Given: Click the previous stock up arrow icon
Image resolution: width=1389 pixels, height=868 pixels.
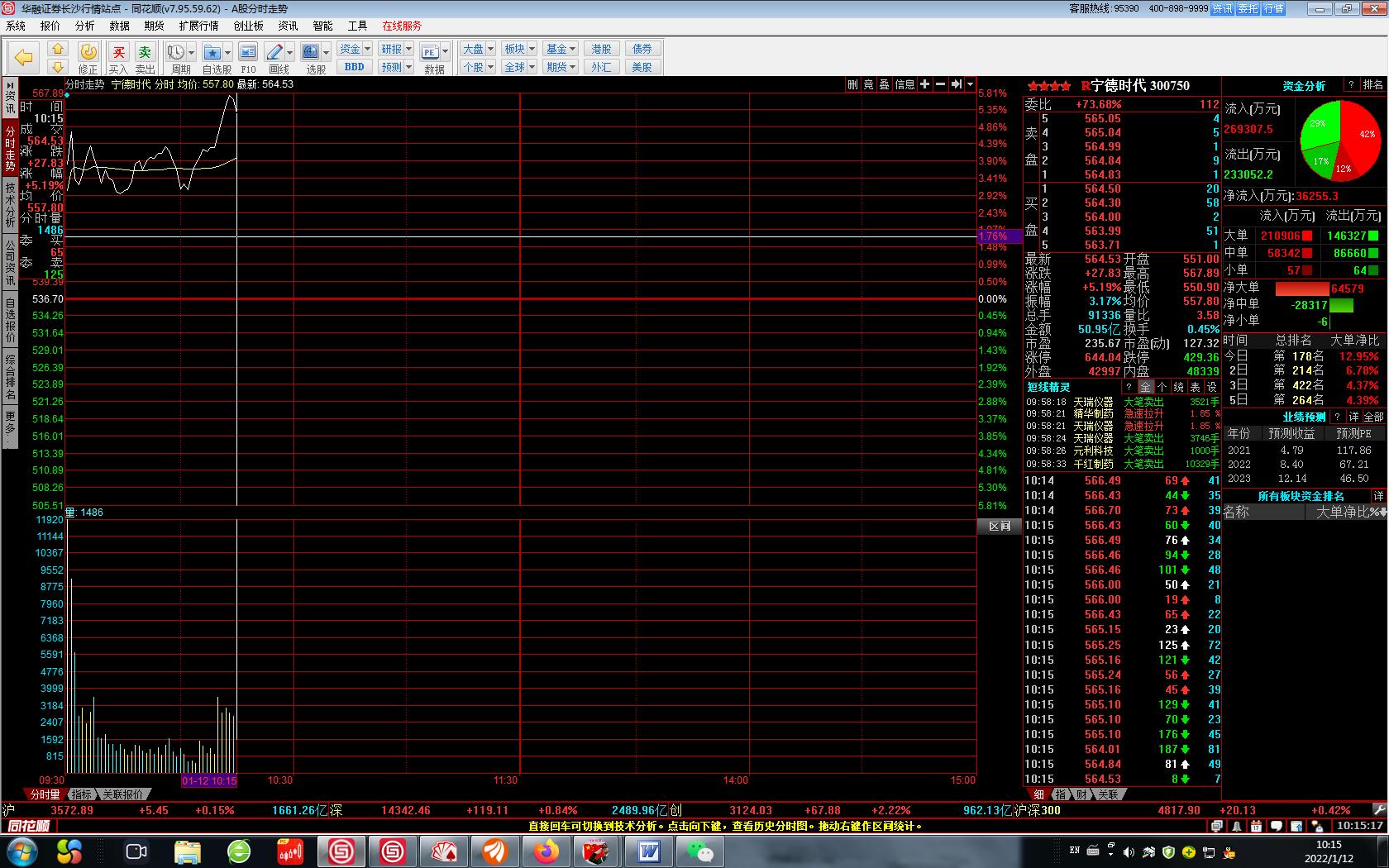Looking at the screenshot, I should [57, 49].
